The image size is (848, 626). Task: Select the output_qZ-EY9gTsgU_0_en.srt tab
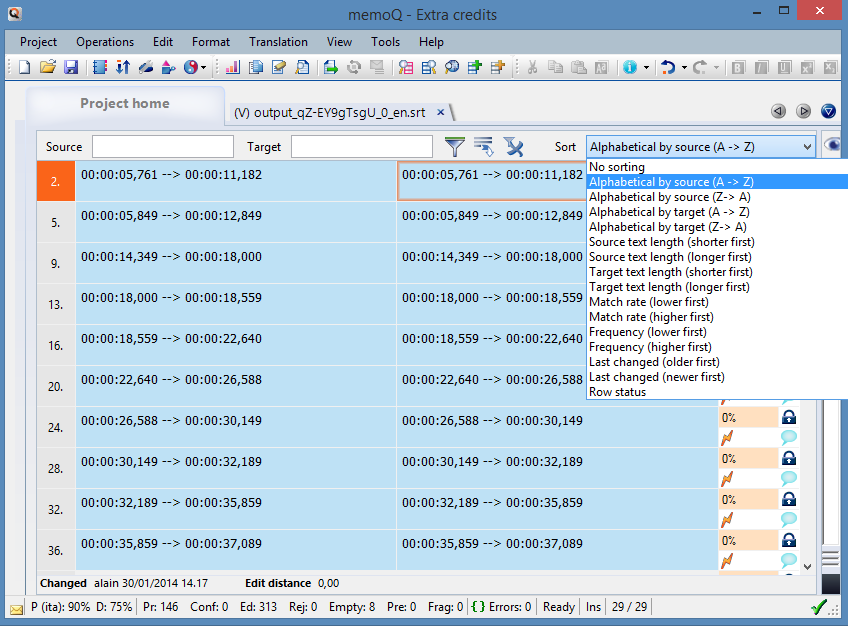pos(330,112)
